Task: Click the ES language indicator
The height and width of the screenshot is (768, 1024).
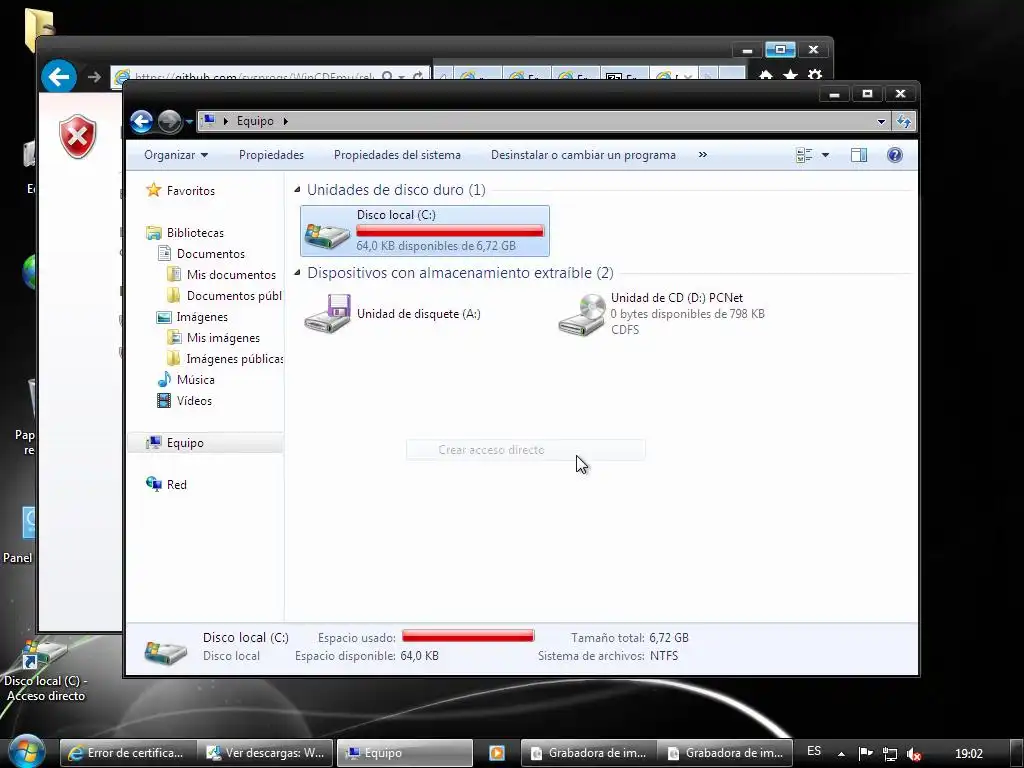Action: (814, 751)
